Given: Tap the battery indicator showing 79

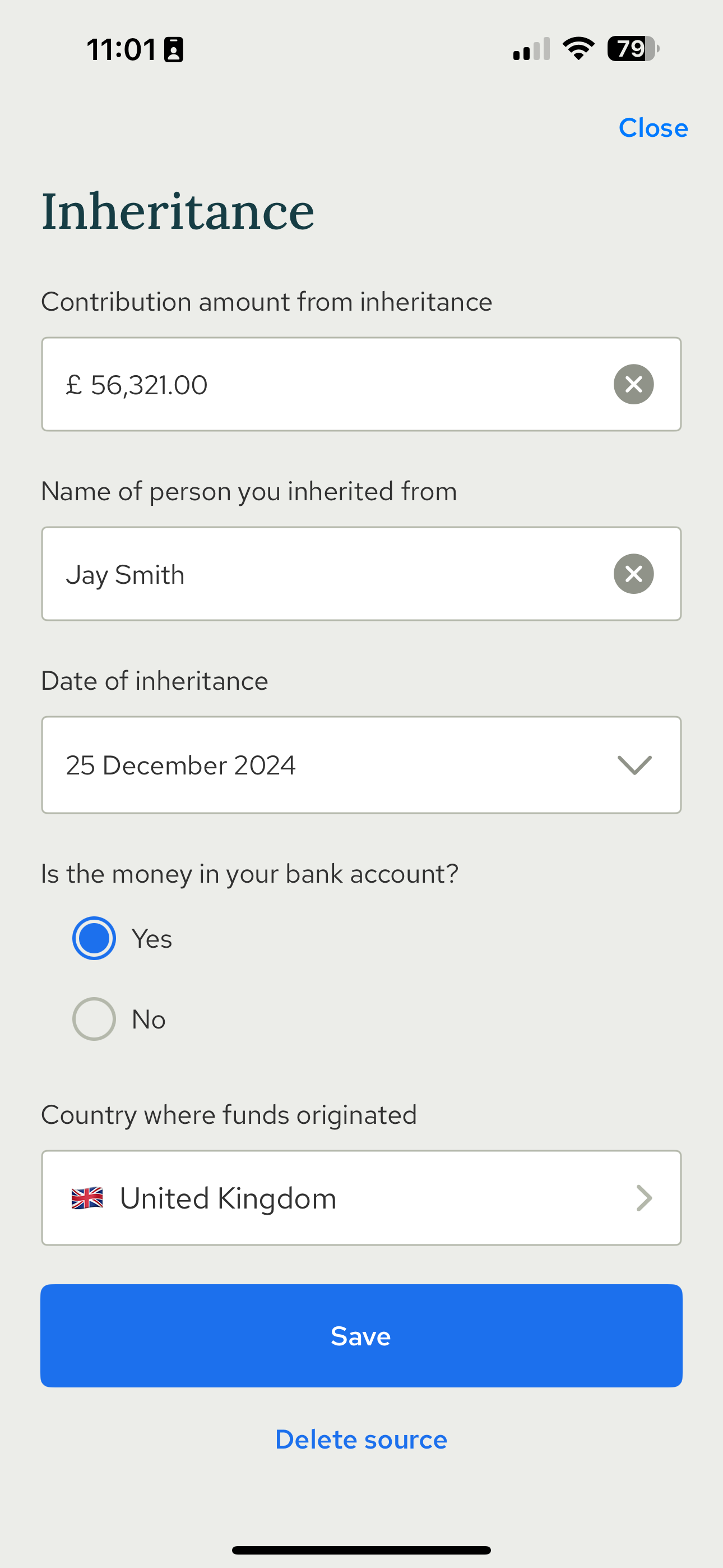Looking at the screenshot, I should (633, 49).
